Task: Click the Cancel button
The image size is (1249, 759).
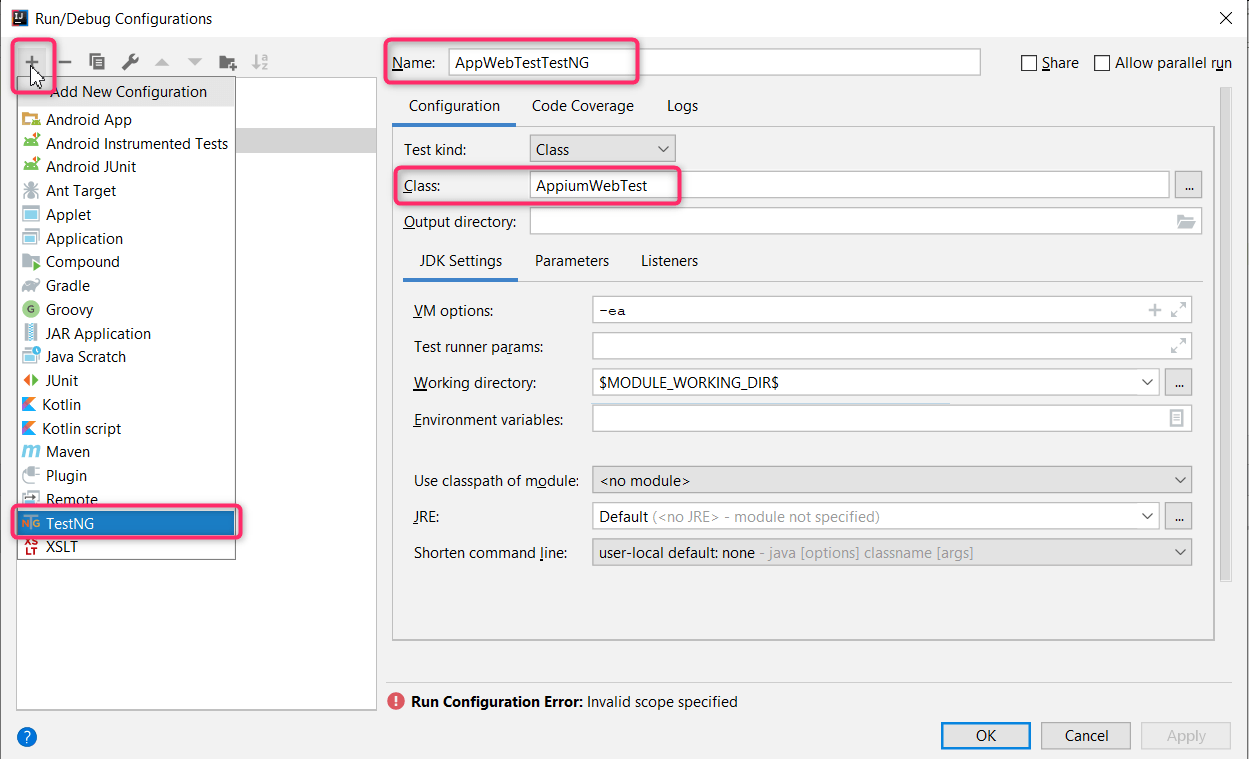Action: (x=1086, y=735)
